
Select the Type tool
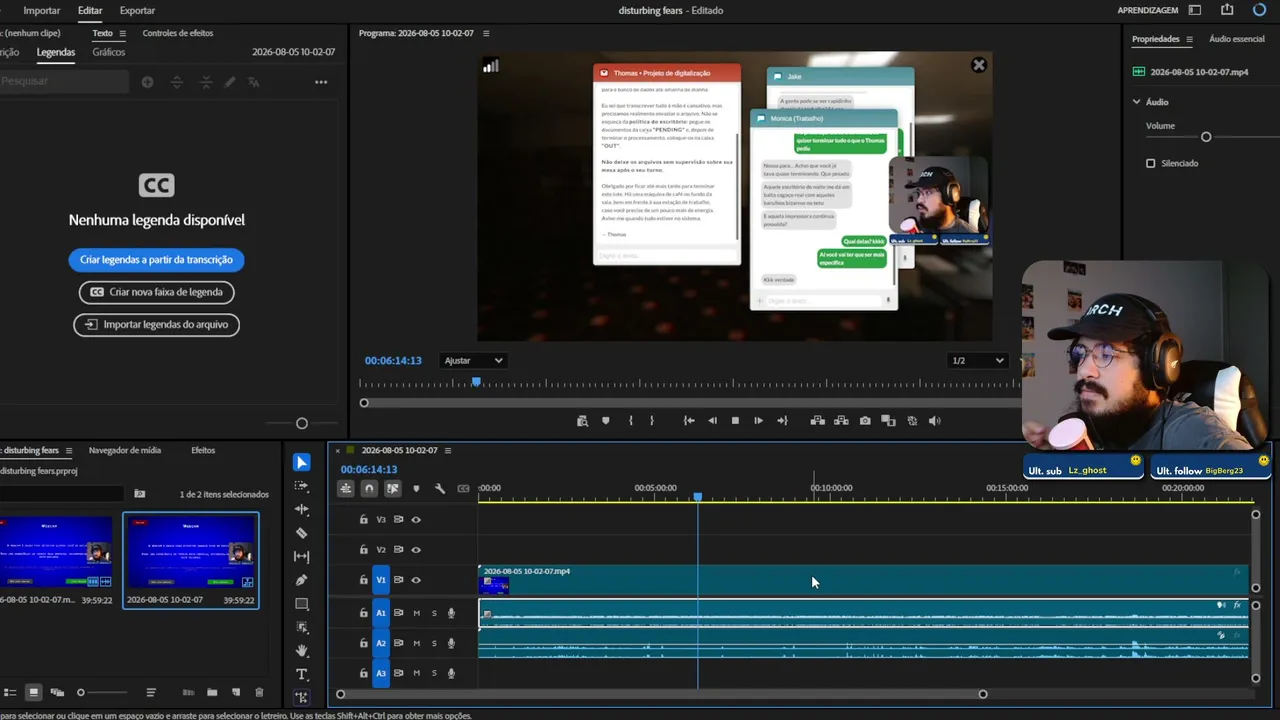click(302, 674)
